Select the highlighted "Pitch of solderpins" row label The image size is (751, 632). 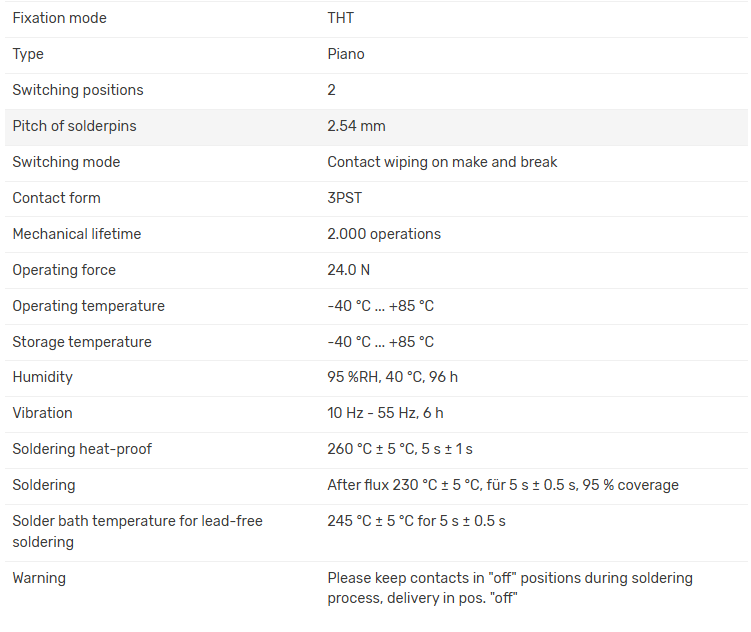[74, 126]
